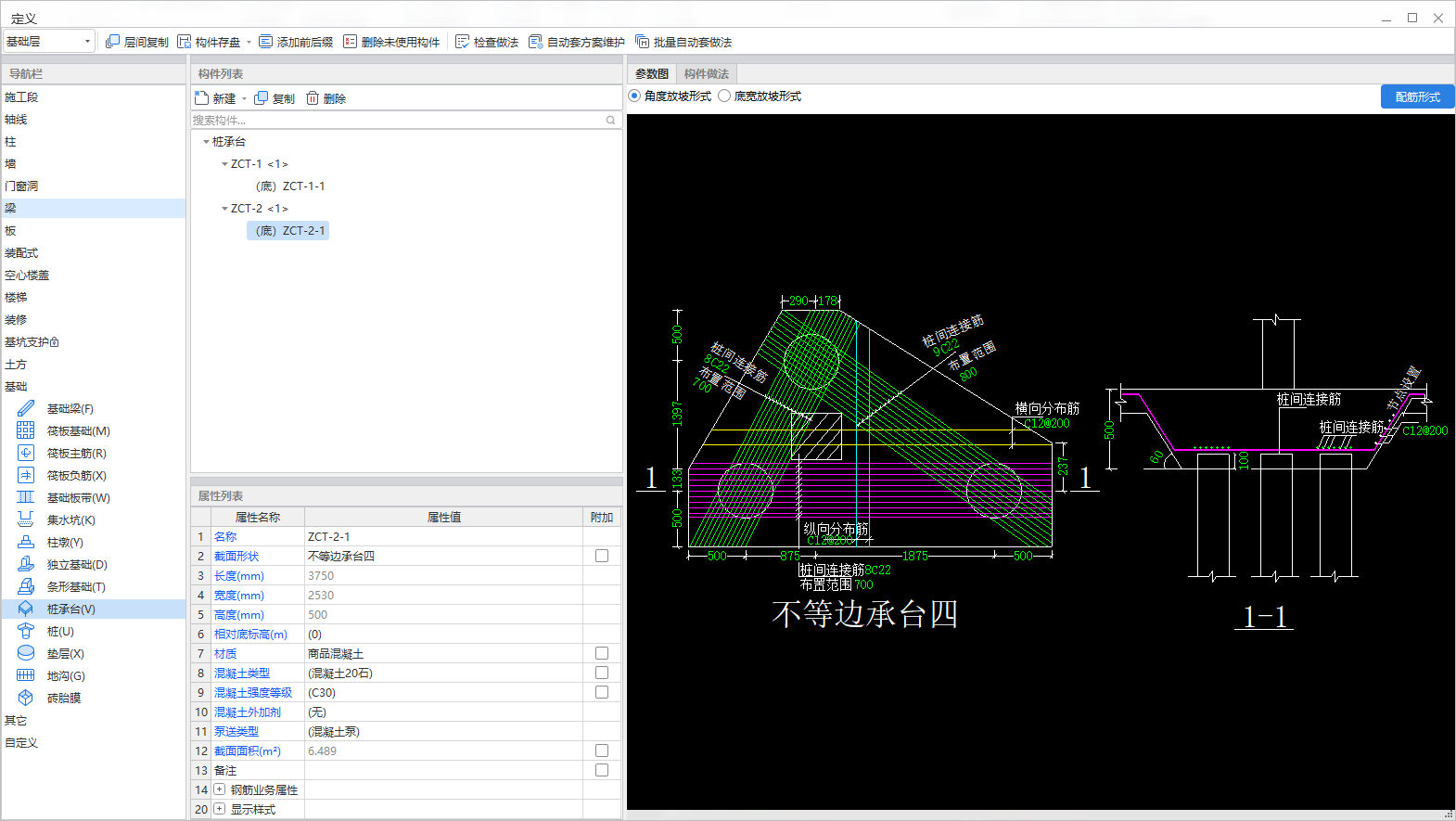Select 独立基础(D) in navigation
This screenshot has width=1456, height=821.
[x=77, y=564]
